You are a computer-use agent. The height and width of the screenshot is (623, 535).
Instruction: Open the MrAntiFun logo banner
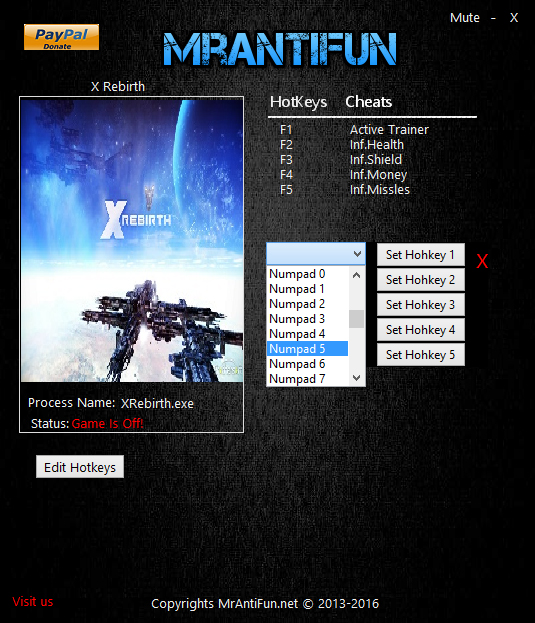click(280, 48)
